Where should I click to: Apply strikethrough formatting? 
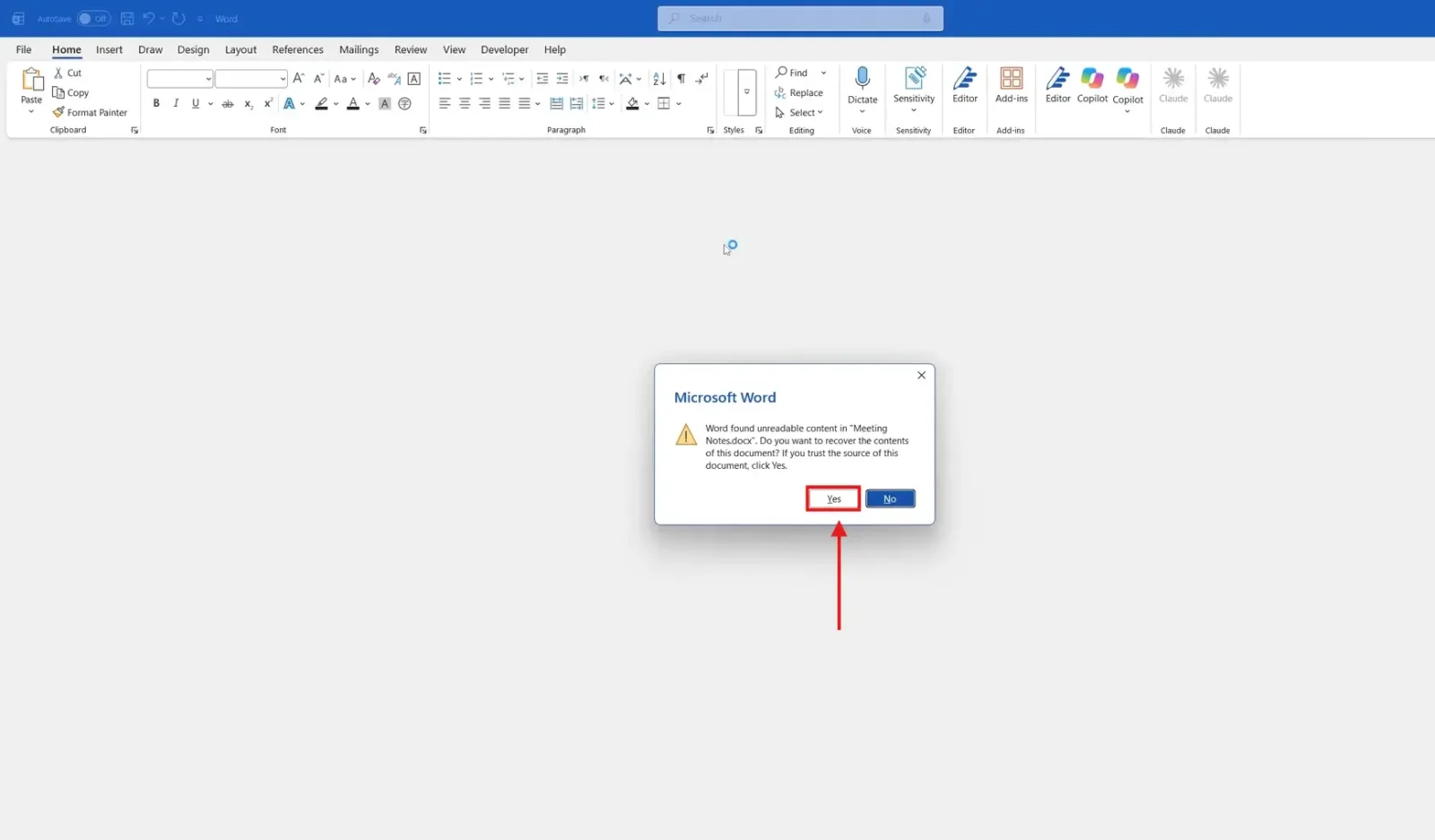tap(228, 104)
